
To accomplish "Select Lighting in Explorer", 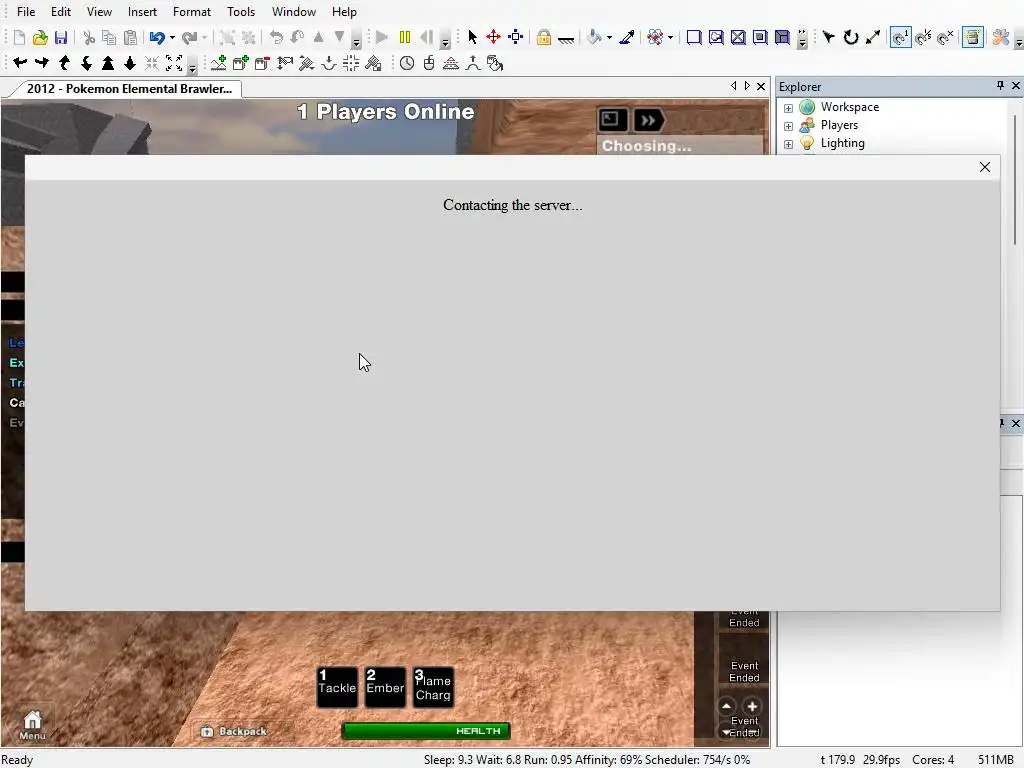I will coord(842,143).
